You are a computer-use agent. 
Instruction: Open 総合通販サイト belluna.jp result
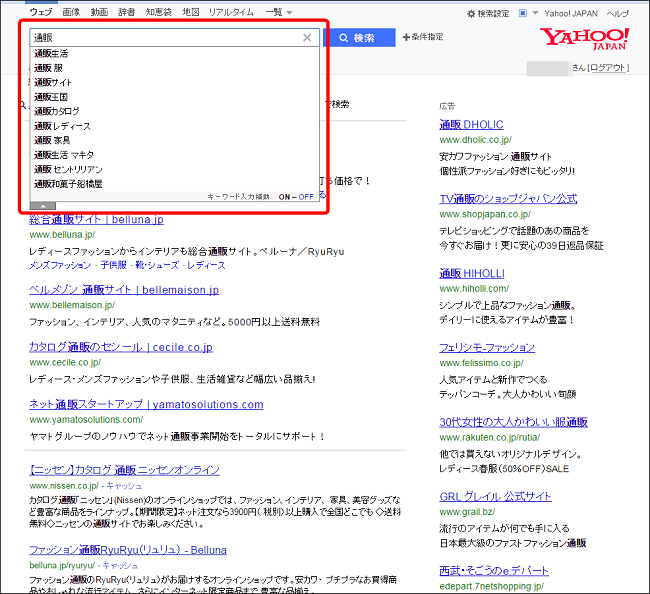96,219
